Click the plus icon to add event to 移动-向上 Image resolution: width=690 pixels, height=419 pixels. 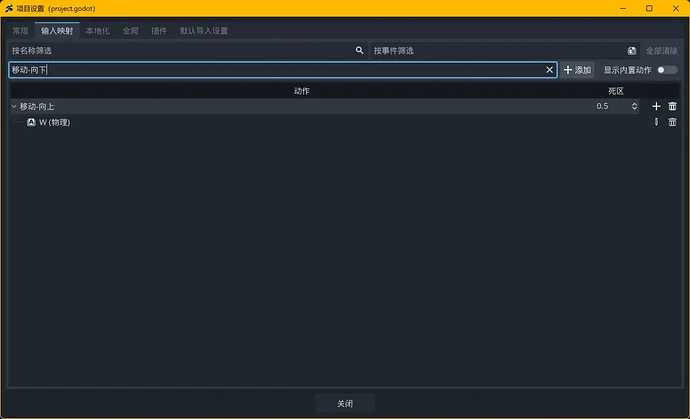(656, 106)
